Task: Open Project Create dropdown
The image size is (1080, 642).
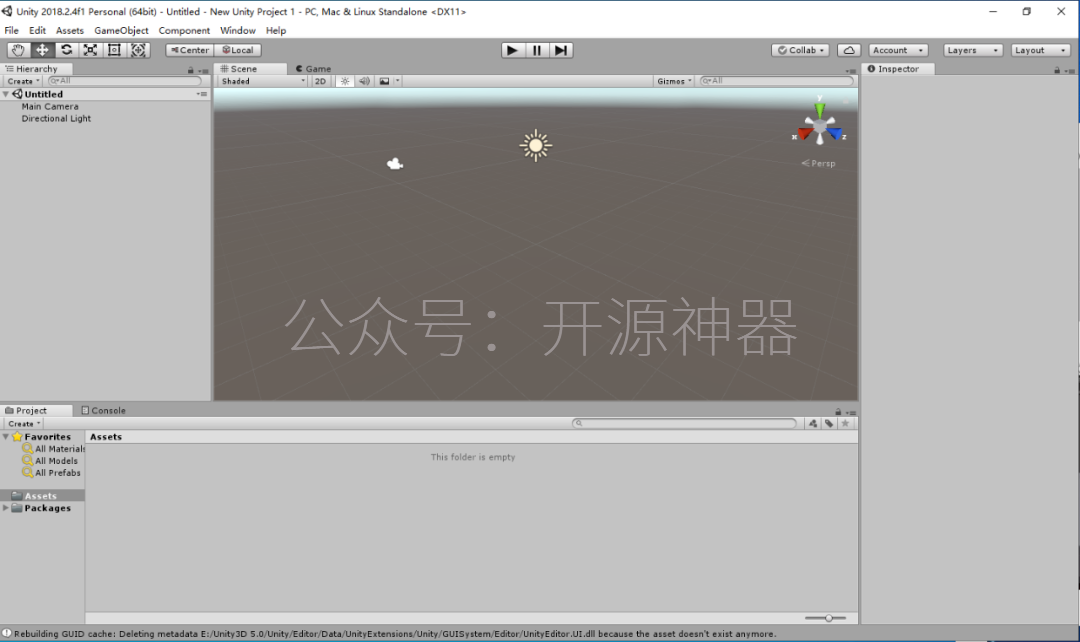Action: tap(24, 424)
